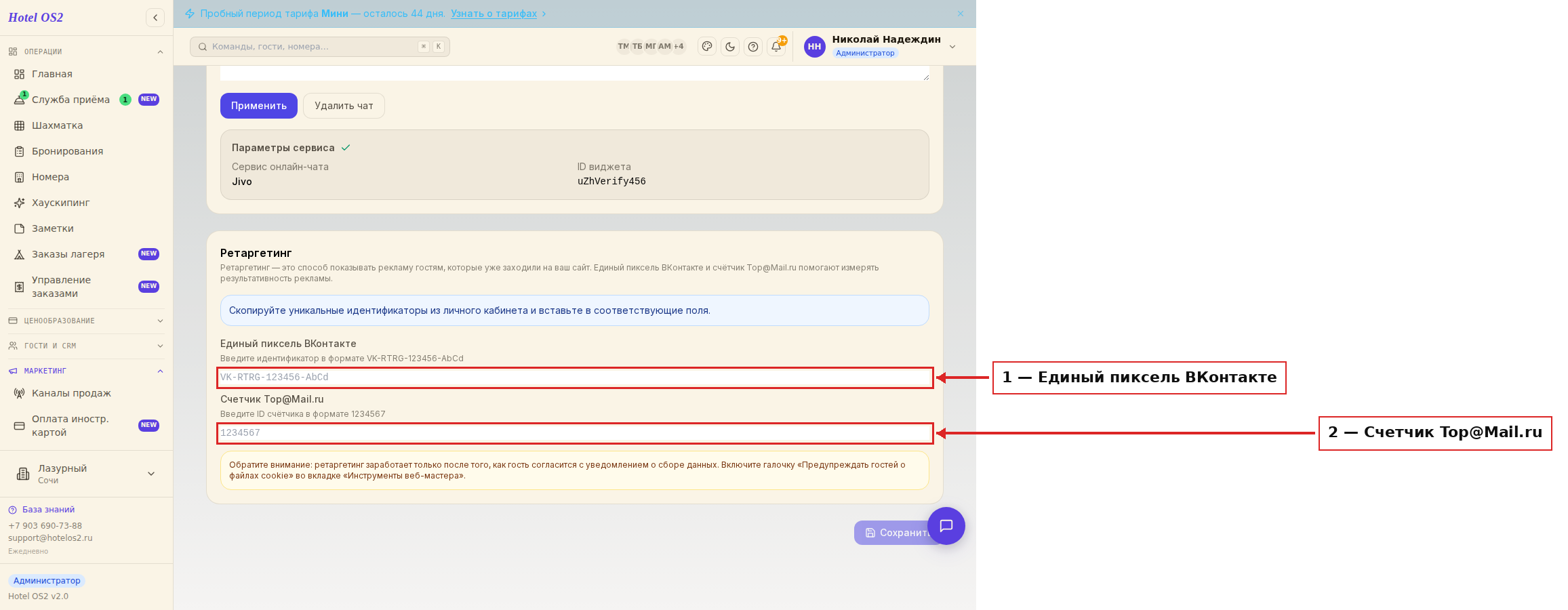The image size is (1568, 610).
Task: Click the Каналы продаж broadcast icon
Action: (20, 393)
